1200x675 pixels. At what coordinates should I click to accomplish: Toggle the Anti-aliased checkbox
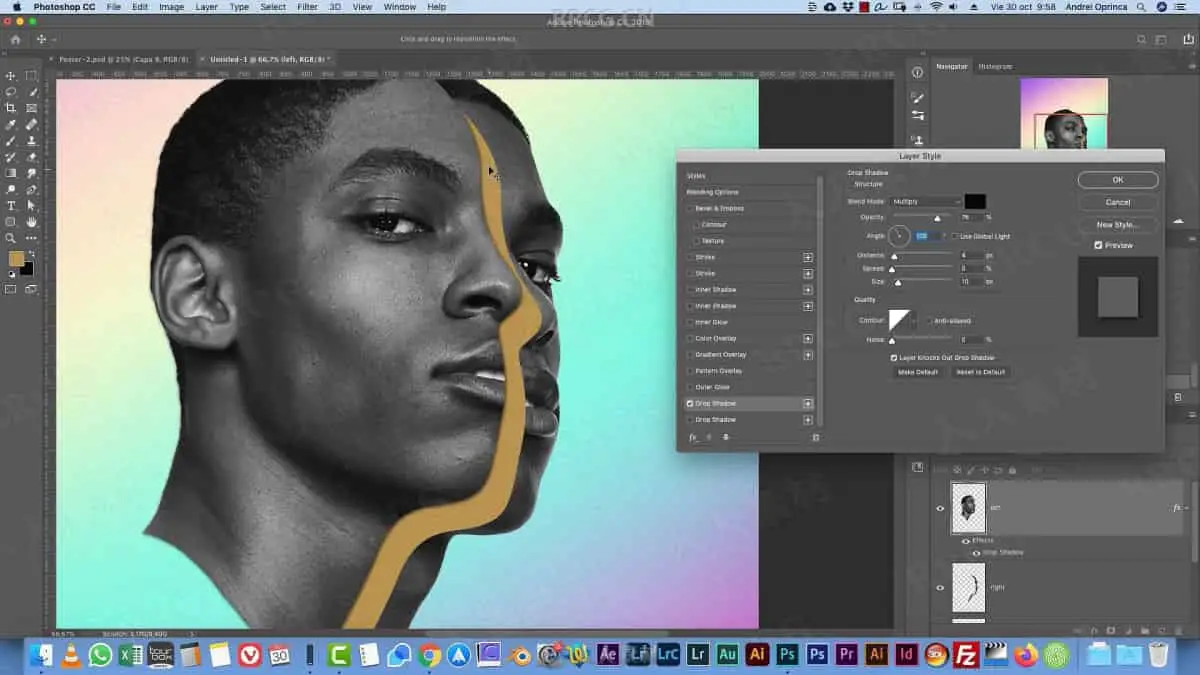(x=927, y=321)
